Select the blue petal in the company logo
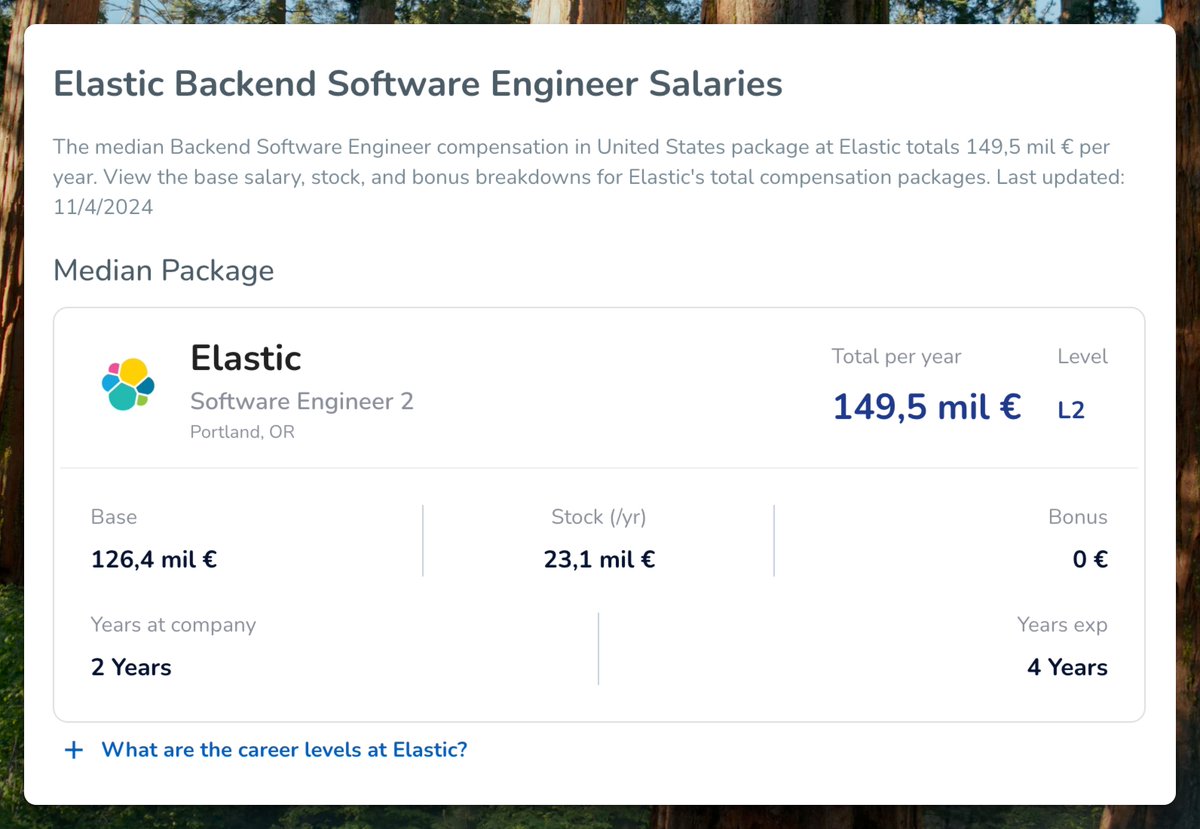 click(109, 383)
